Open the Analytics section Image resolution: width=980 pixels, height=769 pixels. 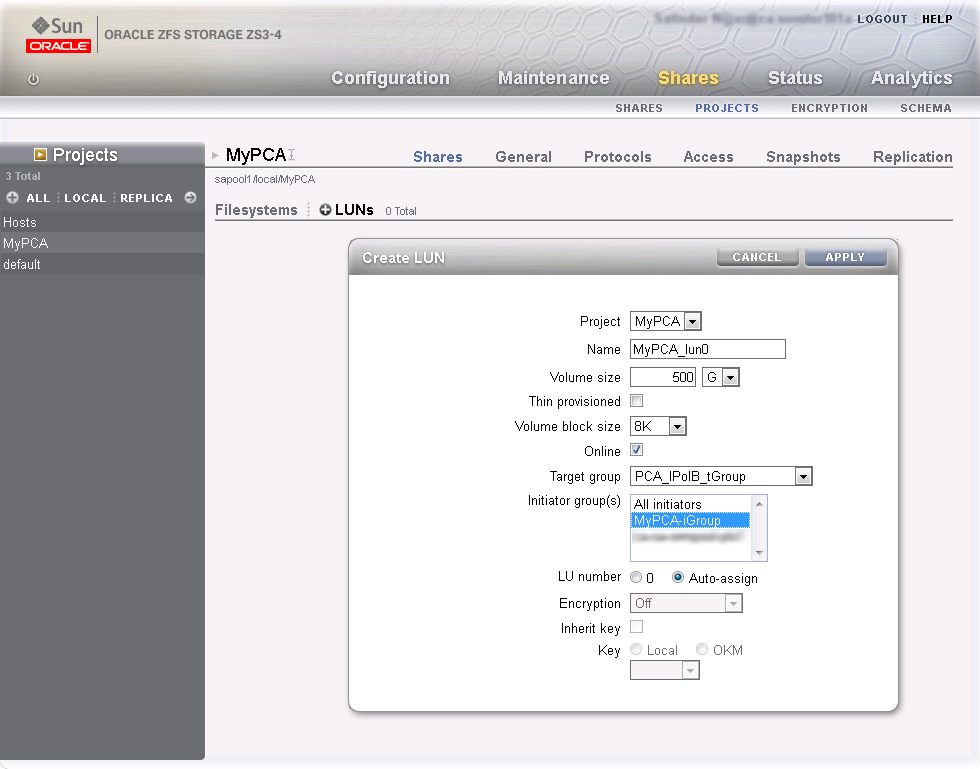(x=911, y=78)
